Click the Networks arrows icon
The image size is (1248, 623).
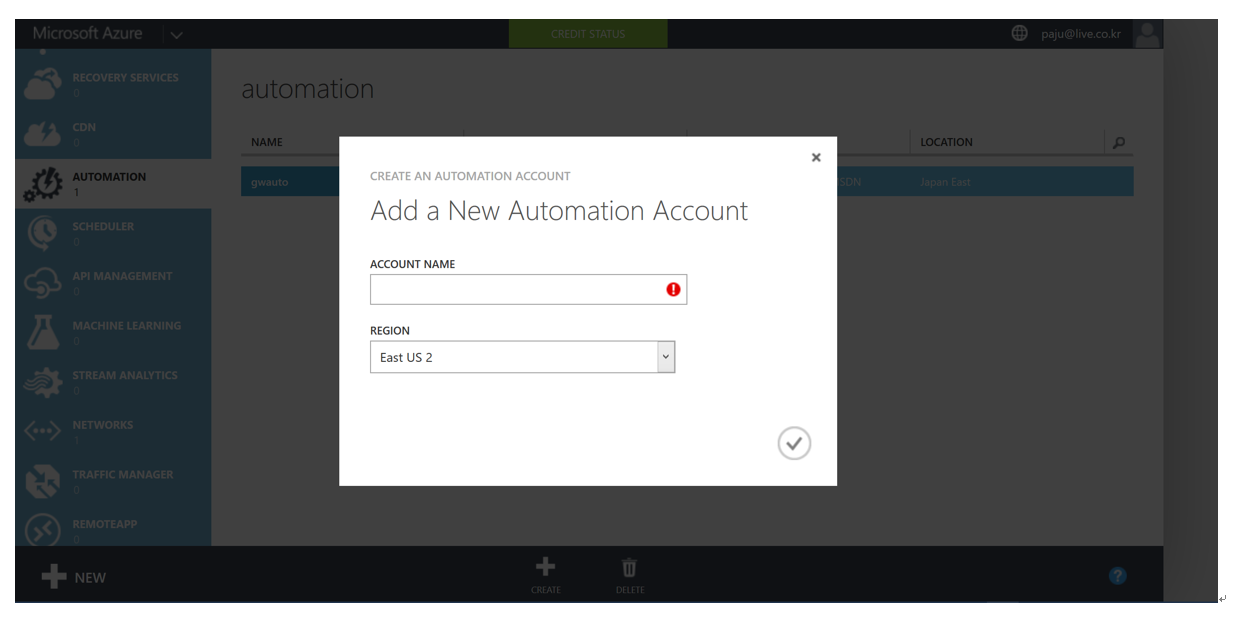click(x=43, y=432)
